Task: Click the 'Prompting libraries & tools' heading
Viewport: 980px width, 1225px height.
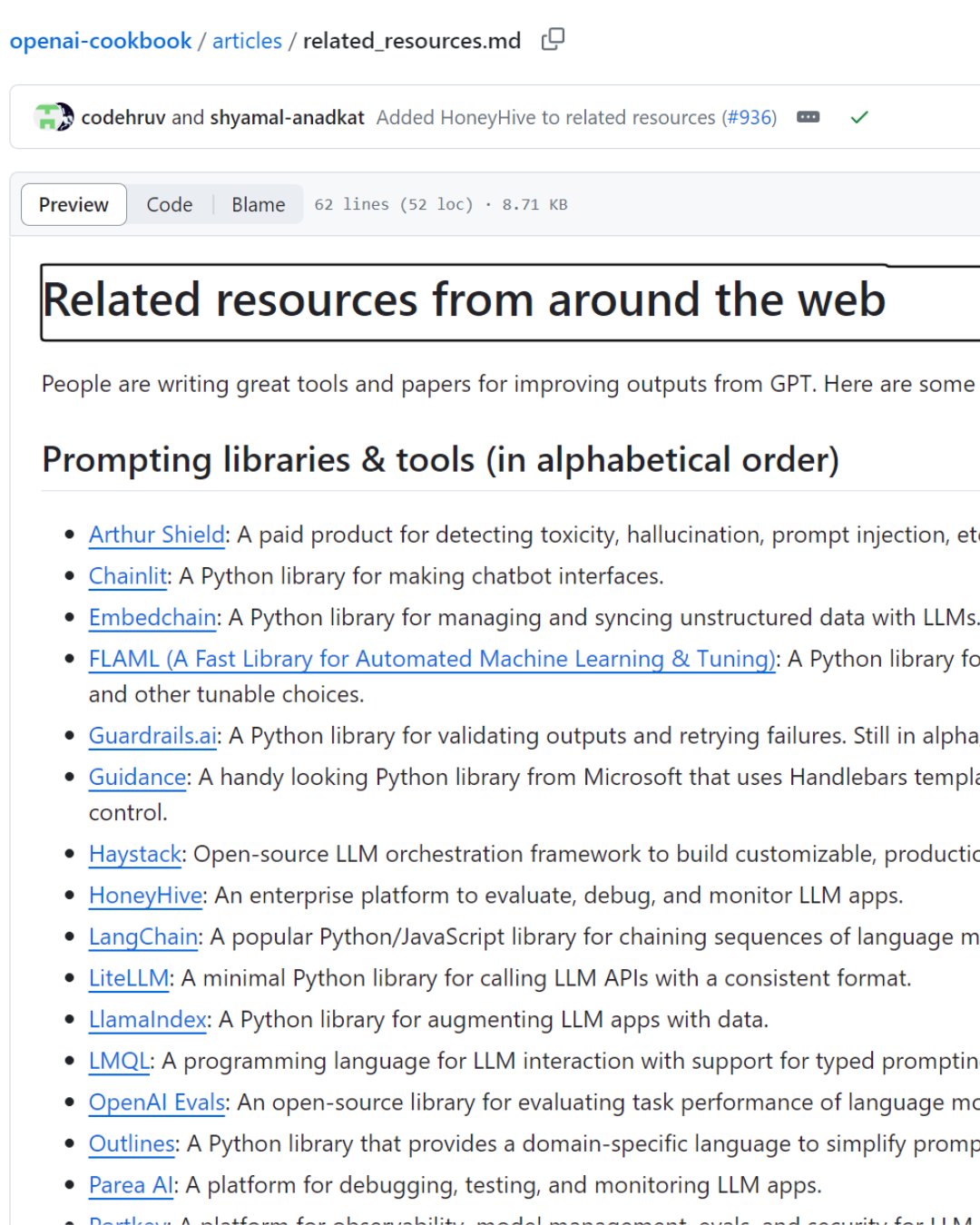Action: coord(440,460)
